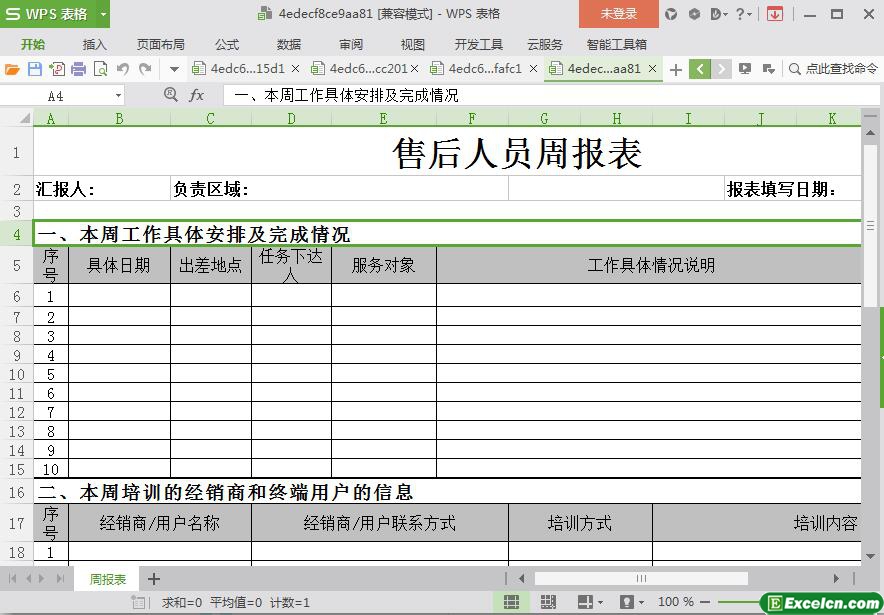Image resolution: width=884 pixels, height=615 pixels.
Task: Click the 点此查找命令 search box
Action: (833, 69)
